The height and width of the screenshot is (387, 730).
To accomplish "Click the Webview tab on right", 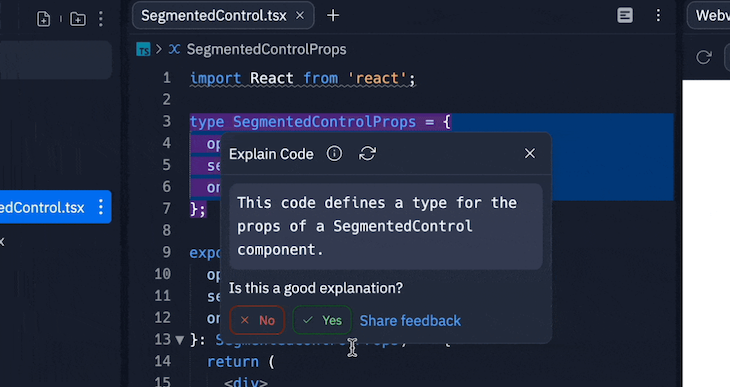I will point(710,16).
